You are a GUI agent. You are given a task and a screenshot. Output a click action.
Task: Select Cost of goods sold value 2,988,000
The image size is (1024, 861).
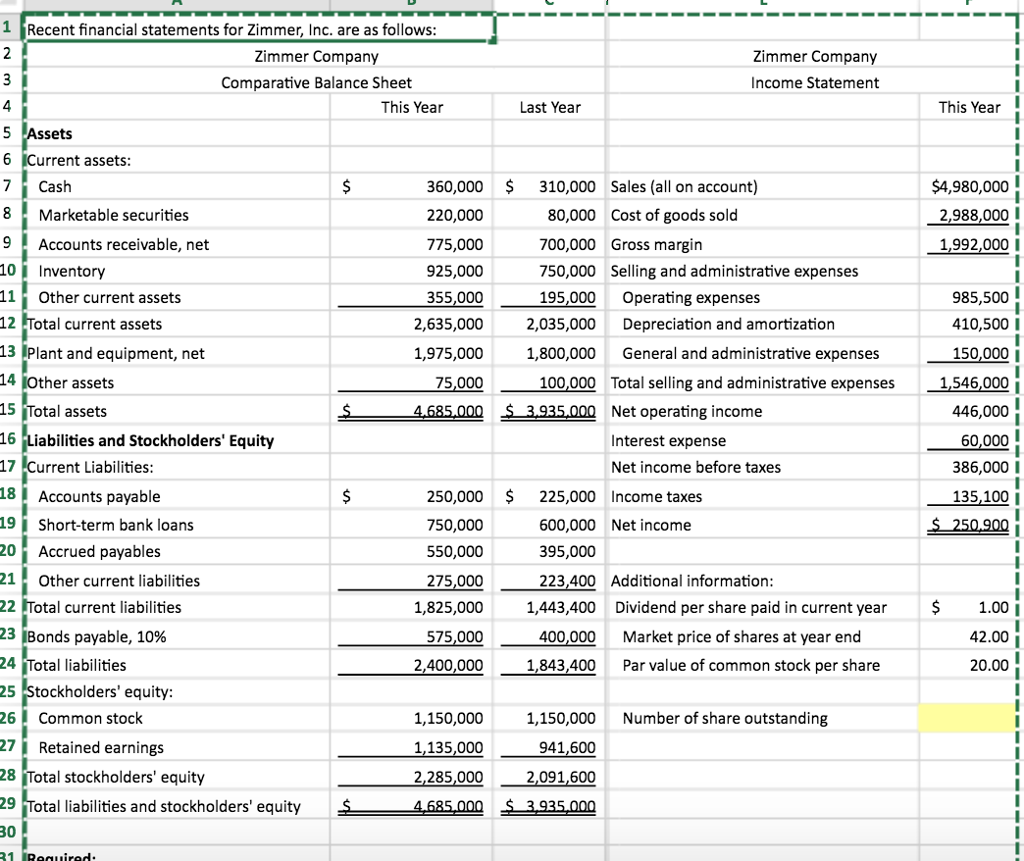(x=974, y=215)
